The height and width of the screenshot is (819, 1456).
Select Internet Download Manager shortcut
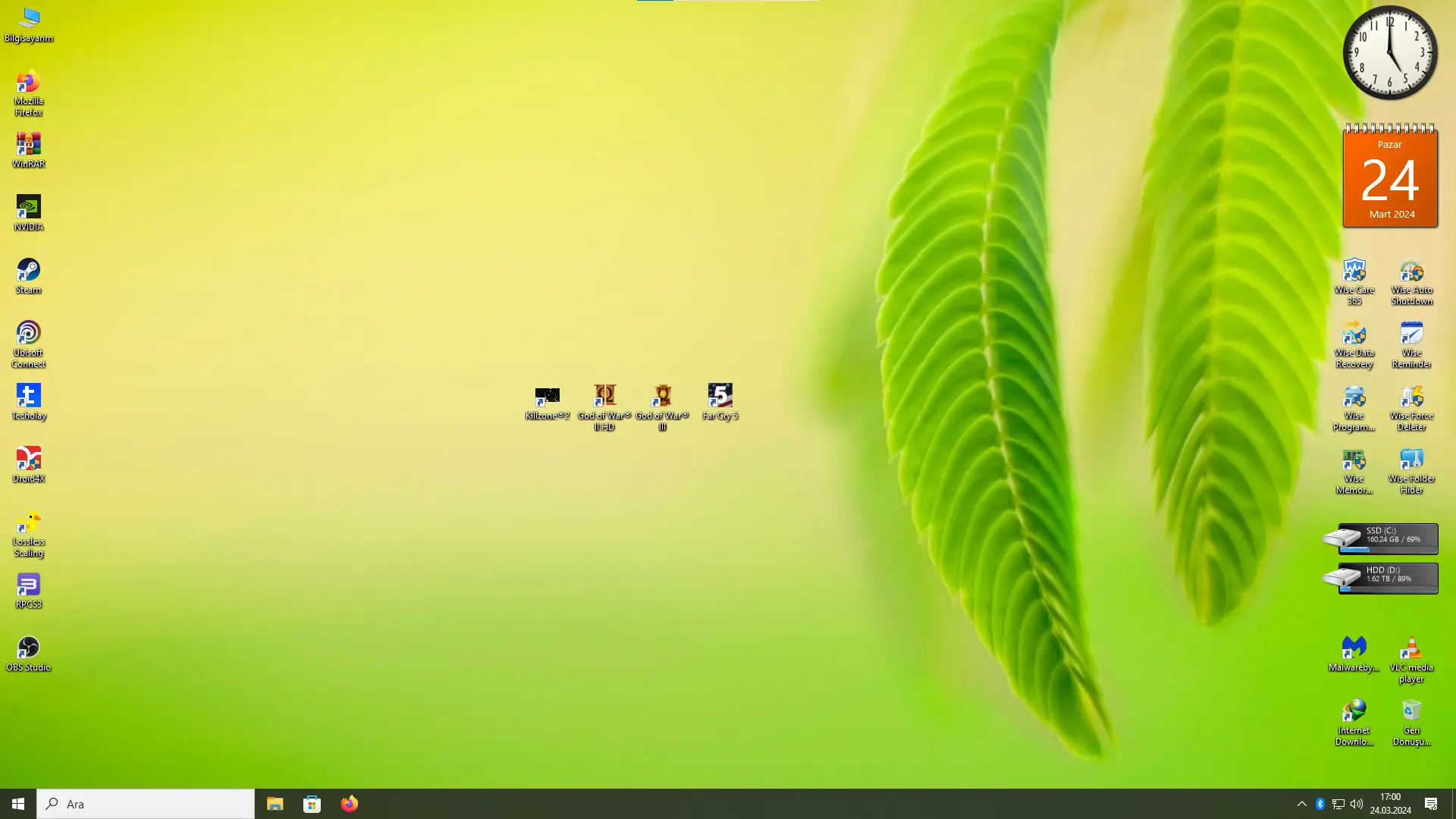pos(1354,723)
